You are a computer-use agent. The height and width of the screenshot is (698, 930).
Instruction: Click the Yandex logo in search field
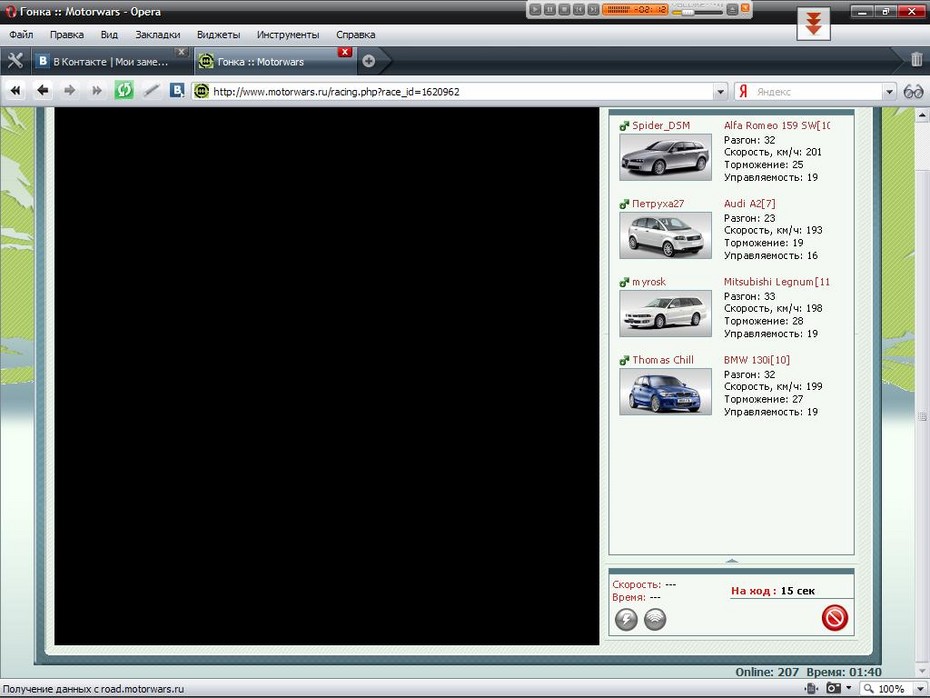pos(743,91)
